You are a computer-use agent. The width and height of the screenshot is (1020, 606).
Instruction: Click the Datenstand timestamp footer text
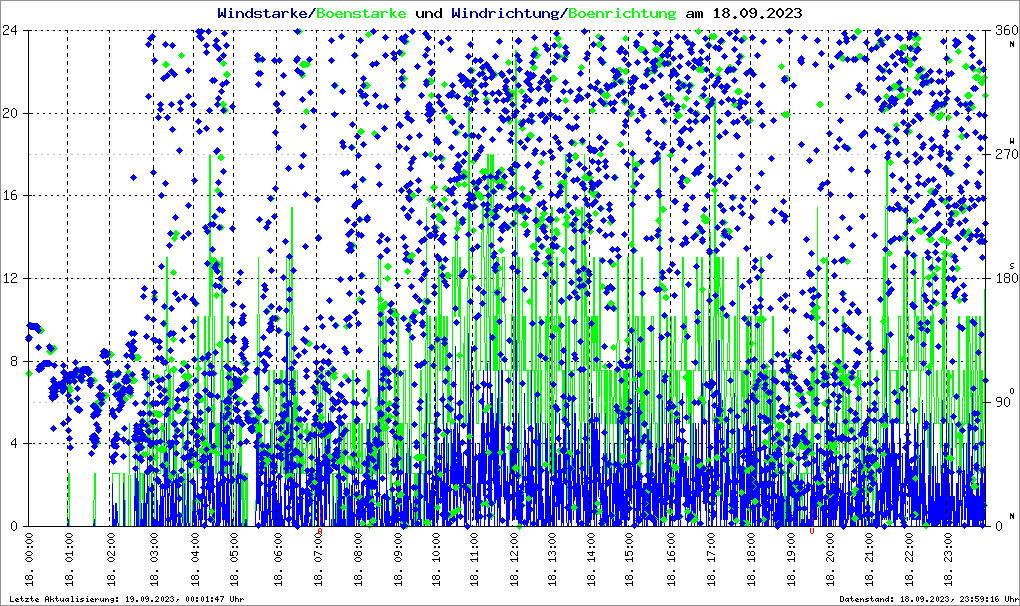click(928, 598)
